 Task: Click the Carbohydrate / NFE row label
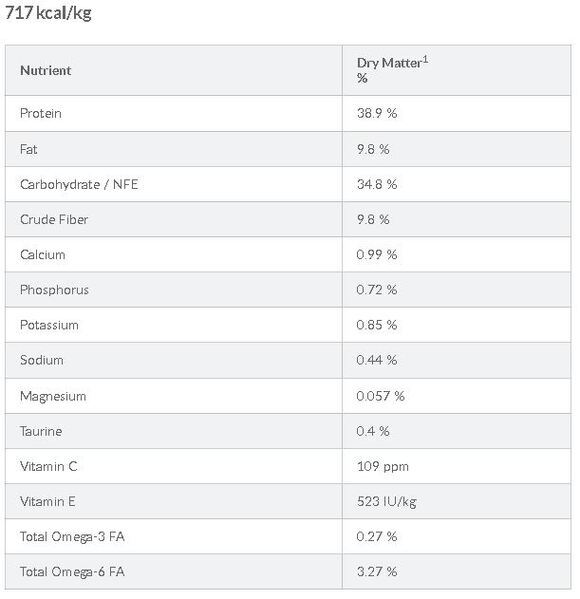(x=79, y=185)
